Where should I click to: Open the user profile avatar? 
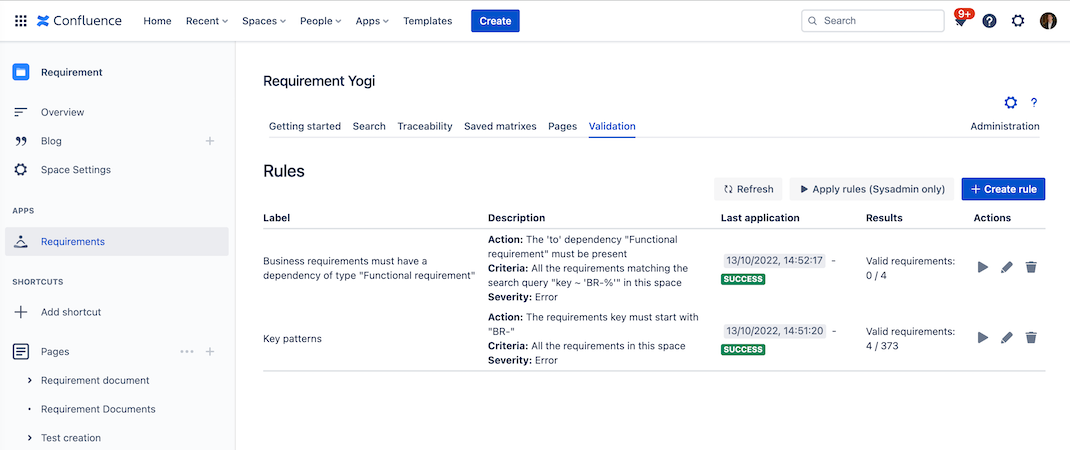tap(1048, 20)
